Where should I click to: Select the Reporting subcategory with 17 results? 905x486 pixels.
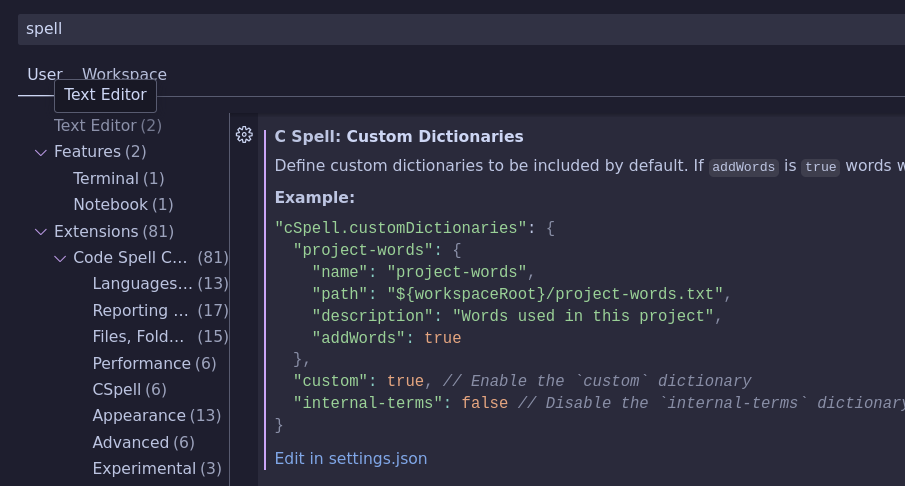140,310
